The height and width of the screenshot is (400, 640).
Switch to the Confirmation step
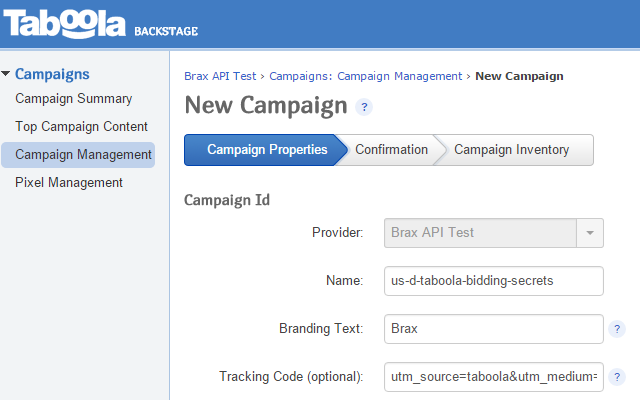[x=391, y=150]
